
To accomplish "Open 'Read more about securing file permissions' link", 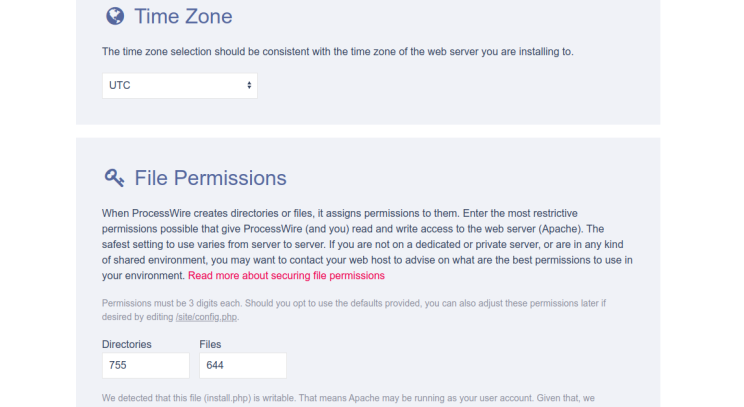I will (286, 275).
